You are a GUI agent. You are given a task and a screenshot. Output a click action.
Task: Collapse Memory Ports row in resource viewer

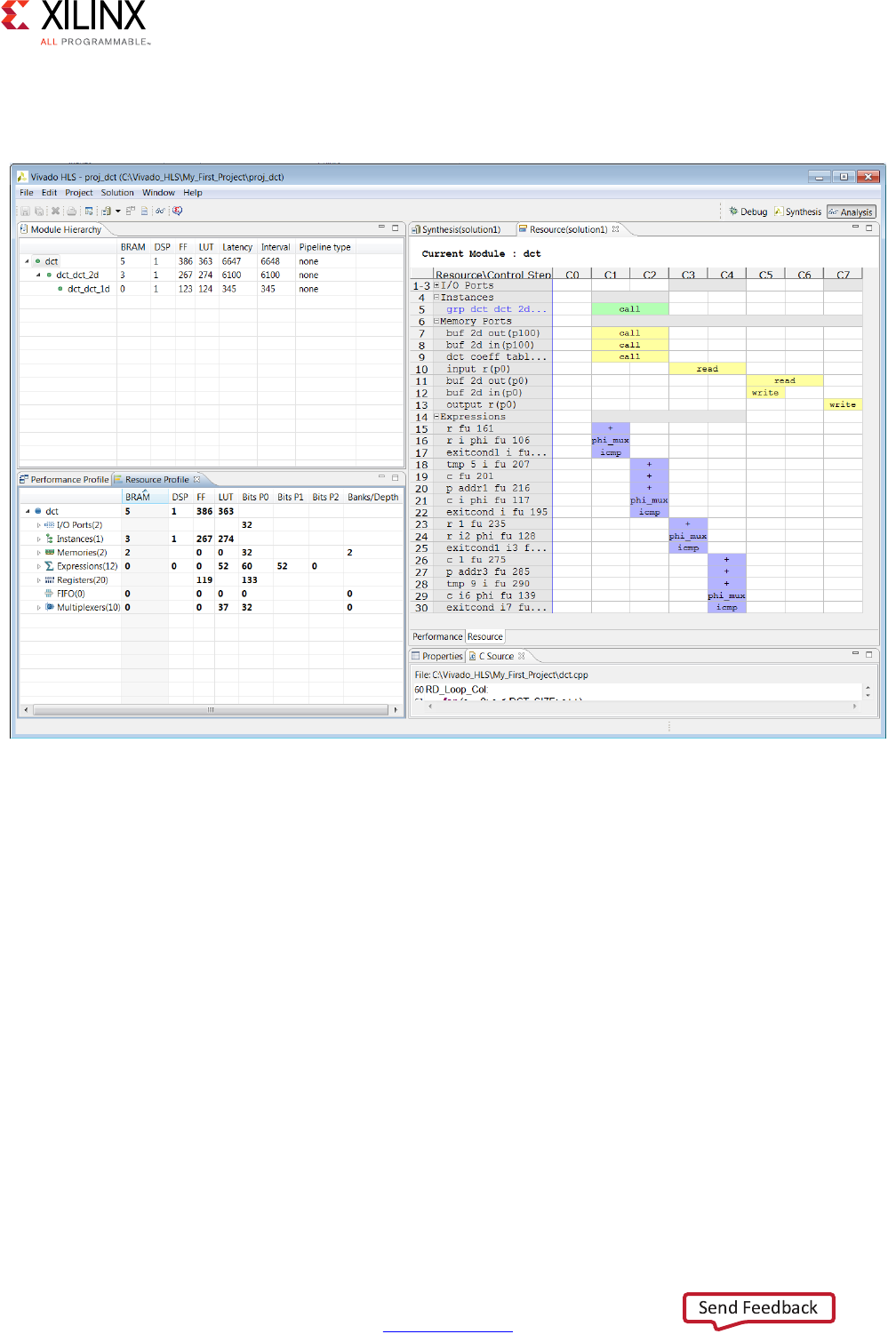(x=436, y=321)
